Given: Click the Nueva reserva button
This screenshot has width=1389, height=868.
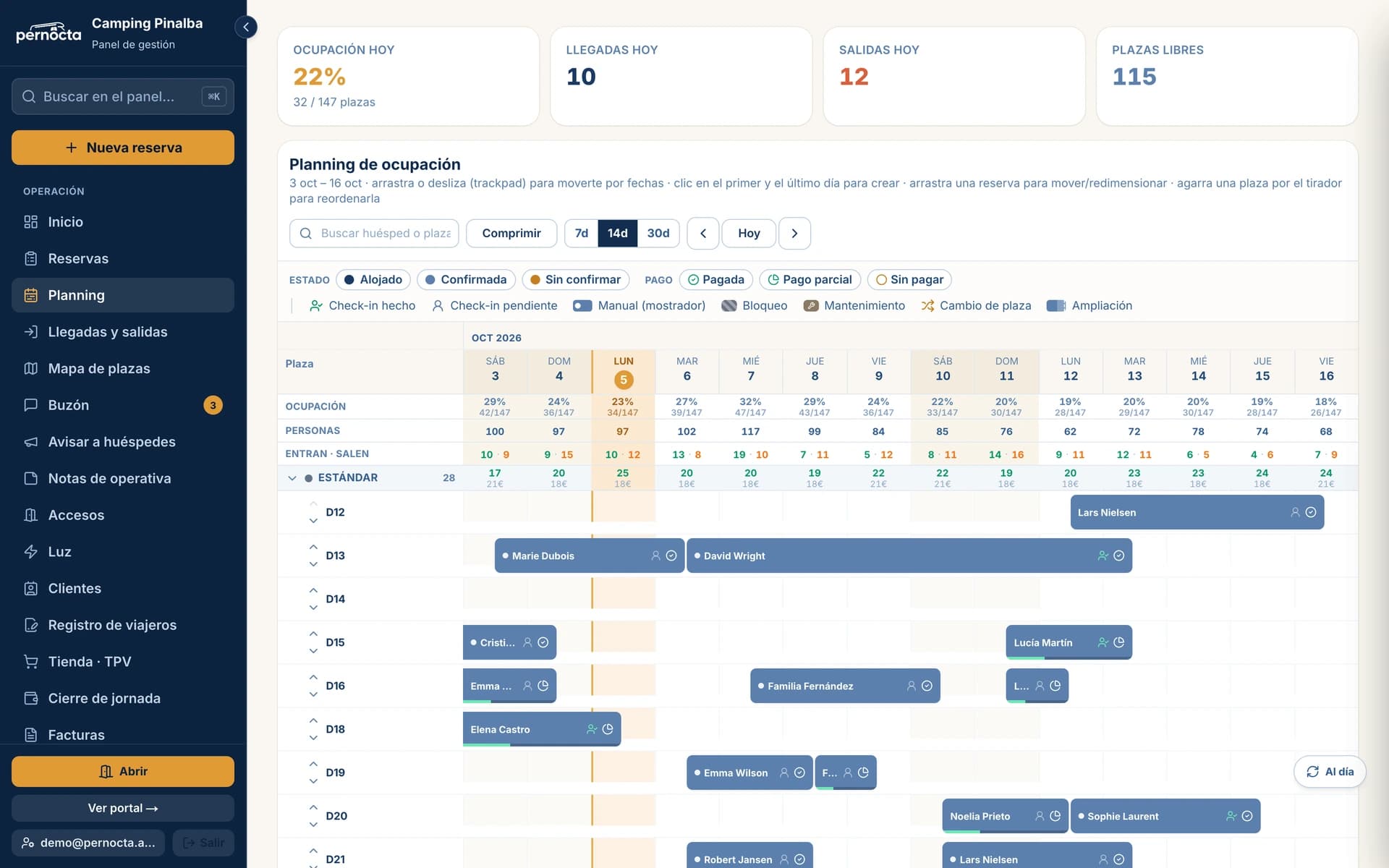Looking at the screenshot, I should 123,148.
